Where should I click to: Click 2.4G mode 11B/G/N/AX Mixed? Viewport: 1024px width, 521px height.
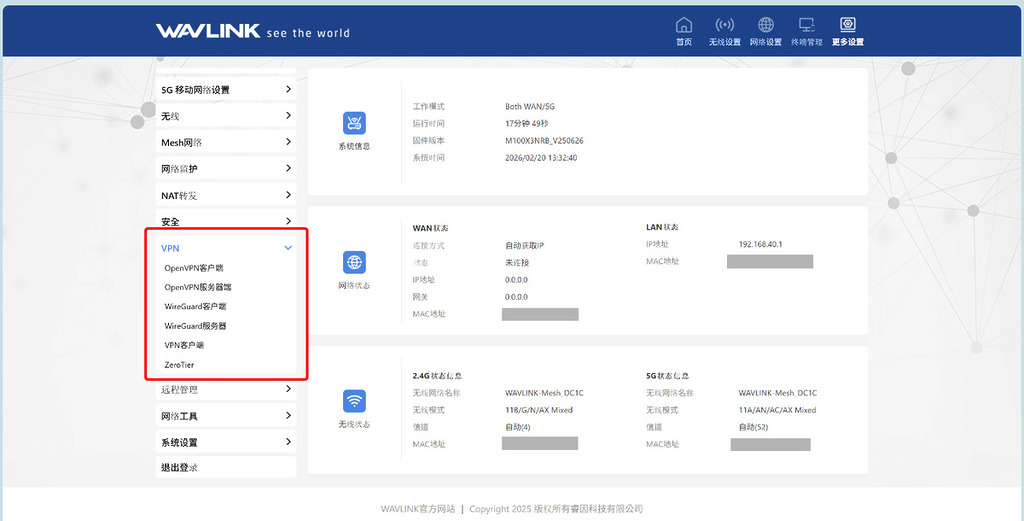pos(539,410)
